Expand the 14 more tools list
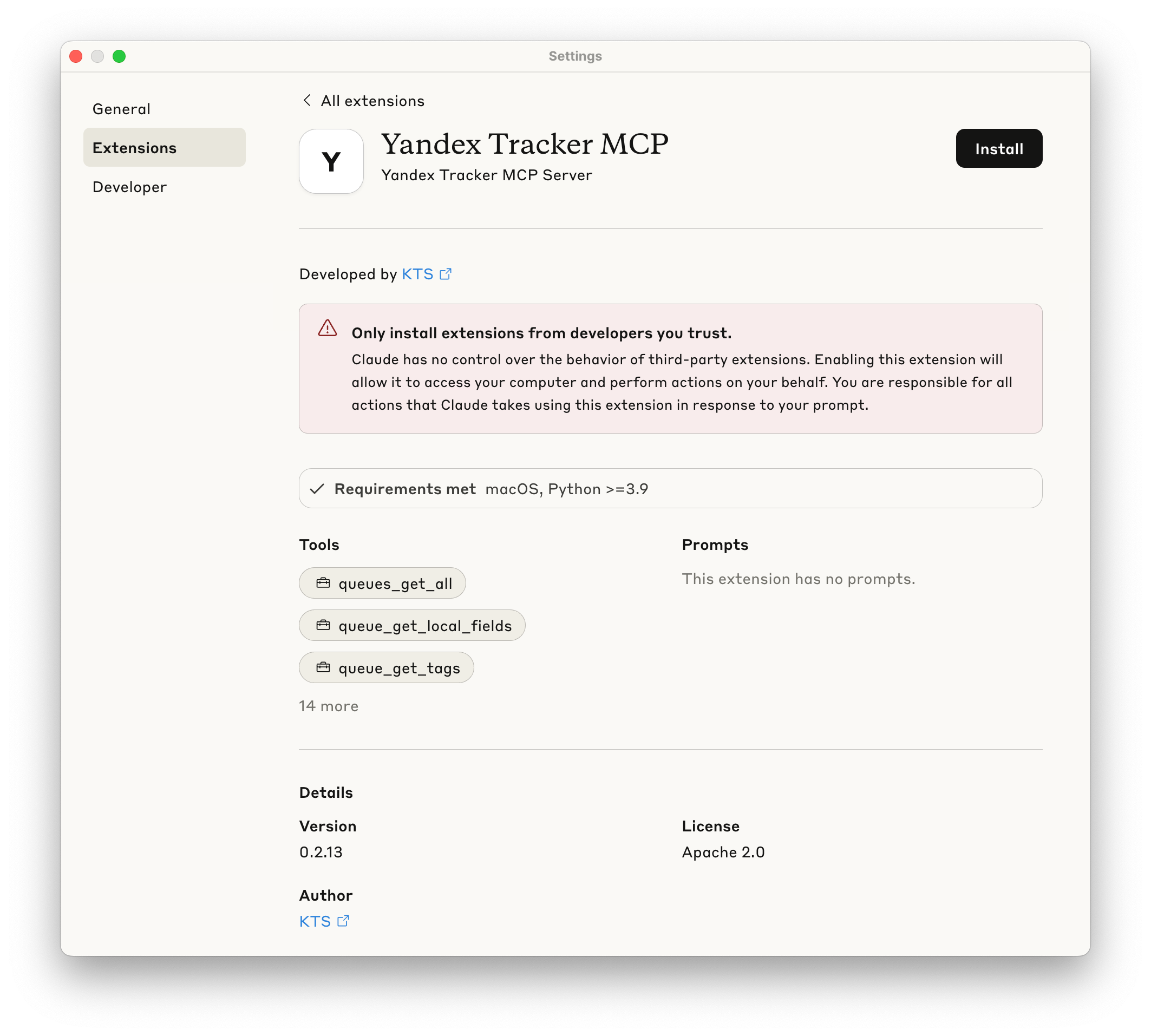The height and width of the screenshot is (1036, 1151). point(329,706)
